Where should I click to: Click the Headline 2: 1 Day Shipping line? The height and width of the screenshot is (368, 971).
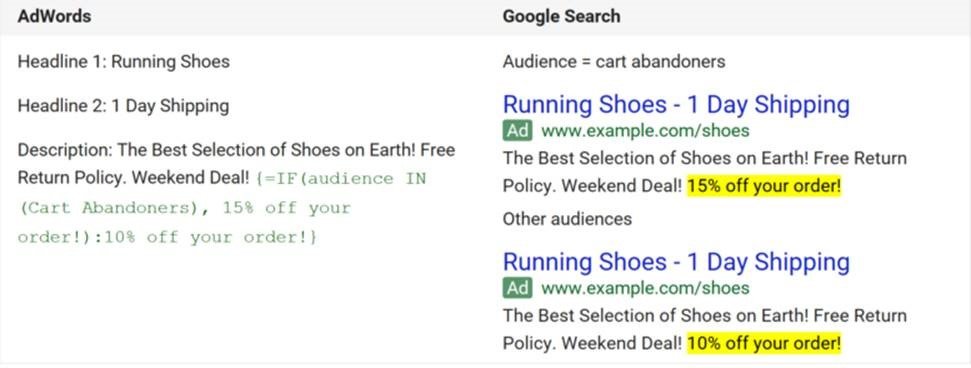[x=123, y=106]
